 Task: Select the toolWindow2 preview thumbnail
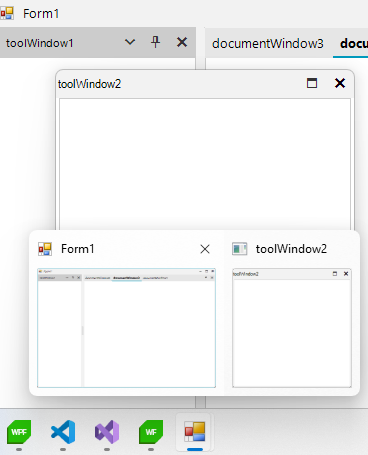point(292,328)
